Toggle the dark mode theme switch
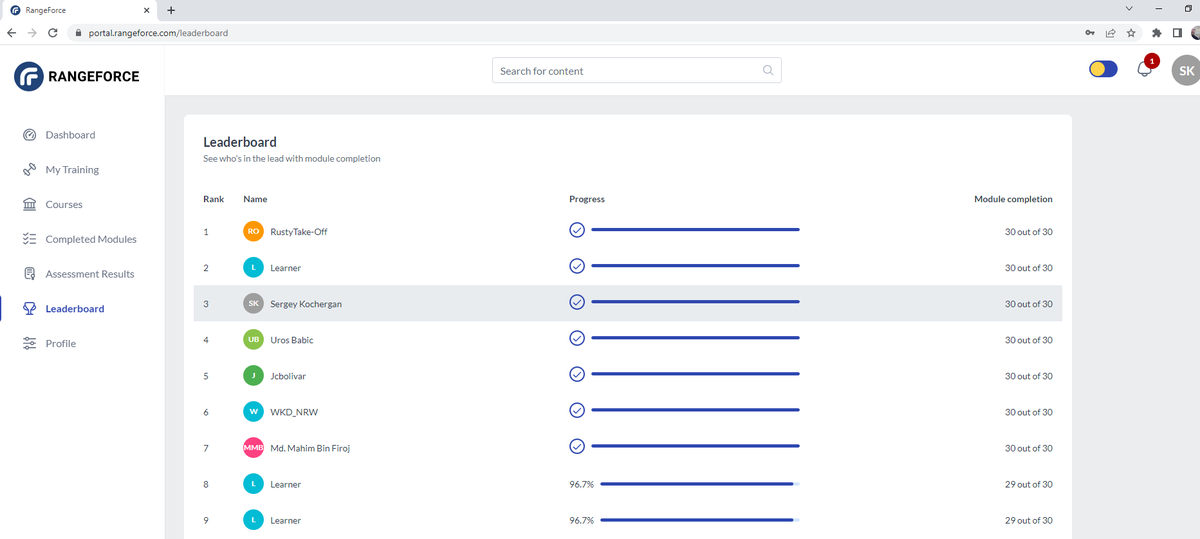This screenshot has height=539, width=1200. click(x=1103, y=70)
